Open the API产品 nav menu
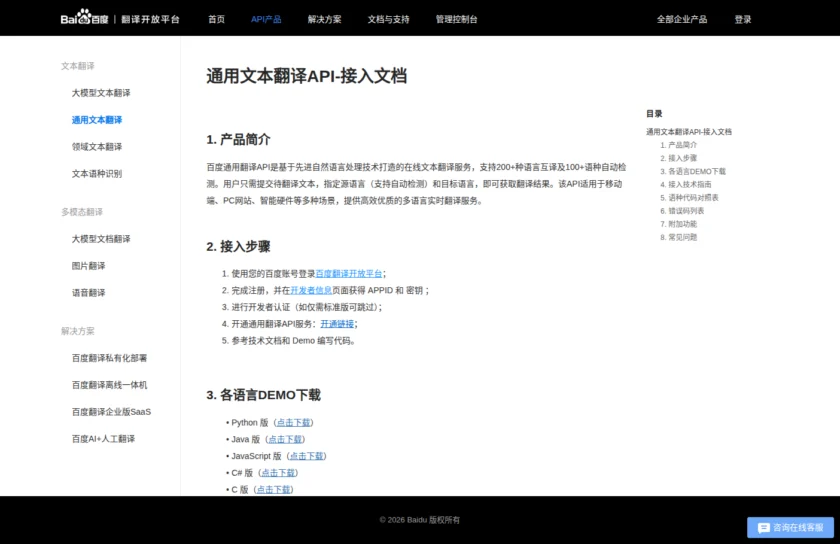The height and width of the screenshot is (544, 840). (x=266, y=19)
